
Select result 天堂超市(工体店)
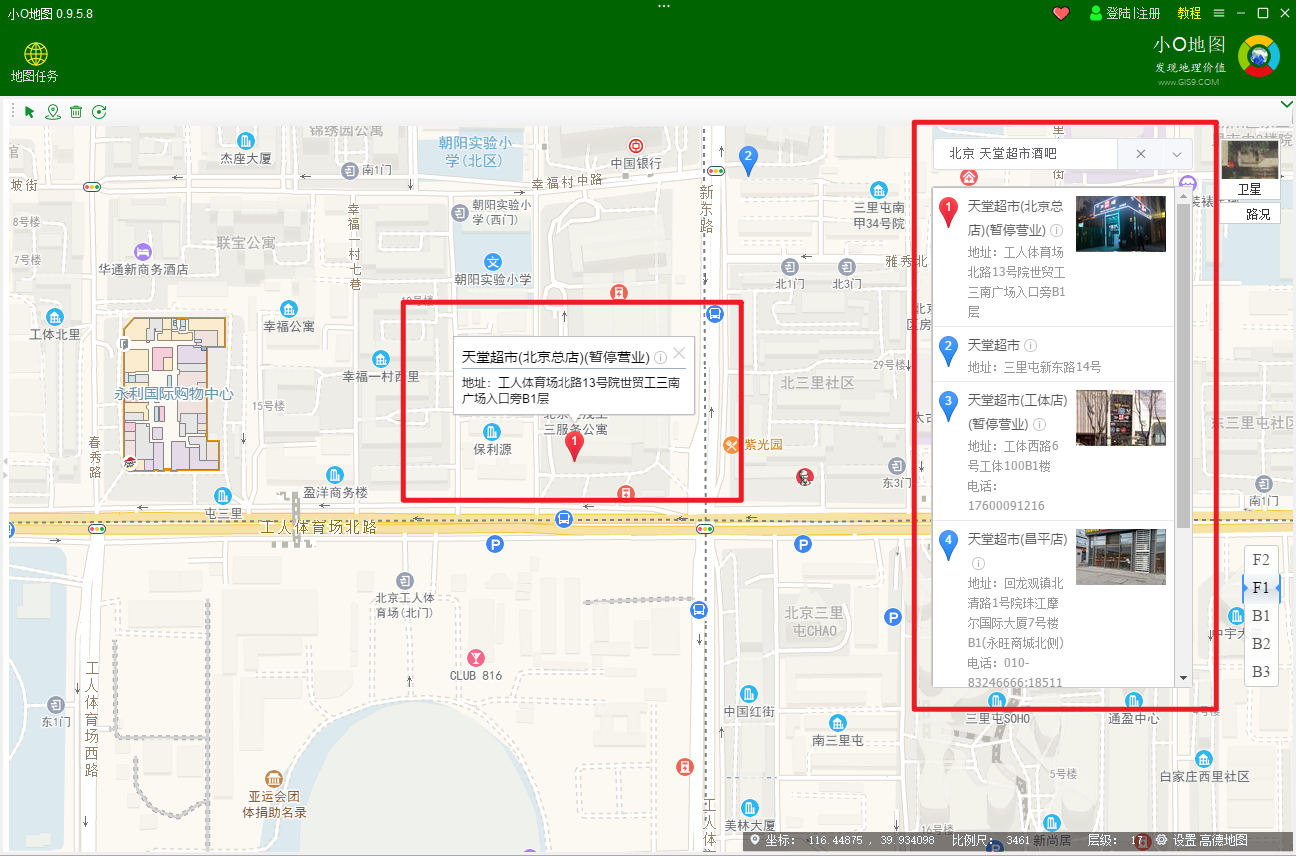click(1054, 451)
